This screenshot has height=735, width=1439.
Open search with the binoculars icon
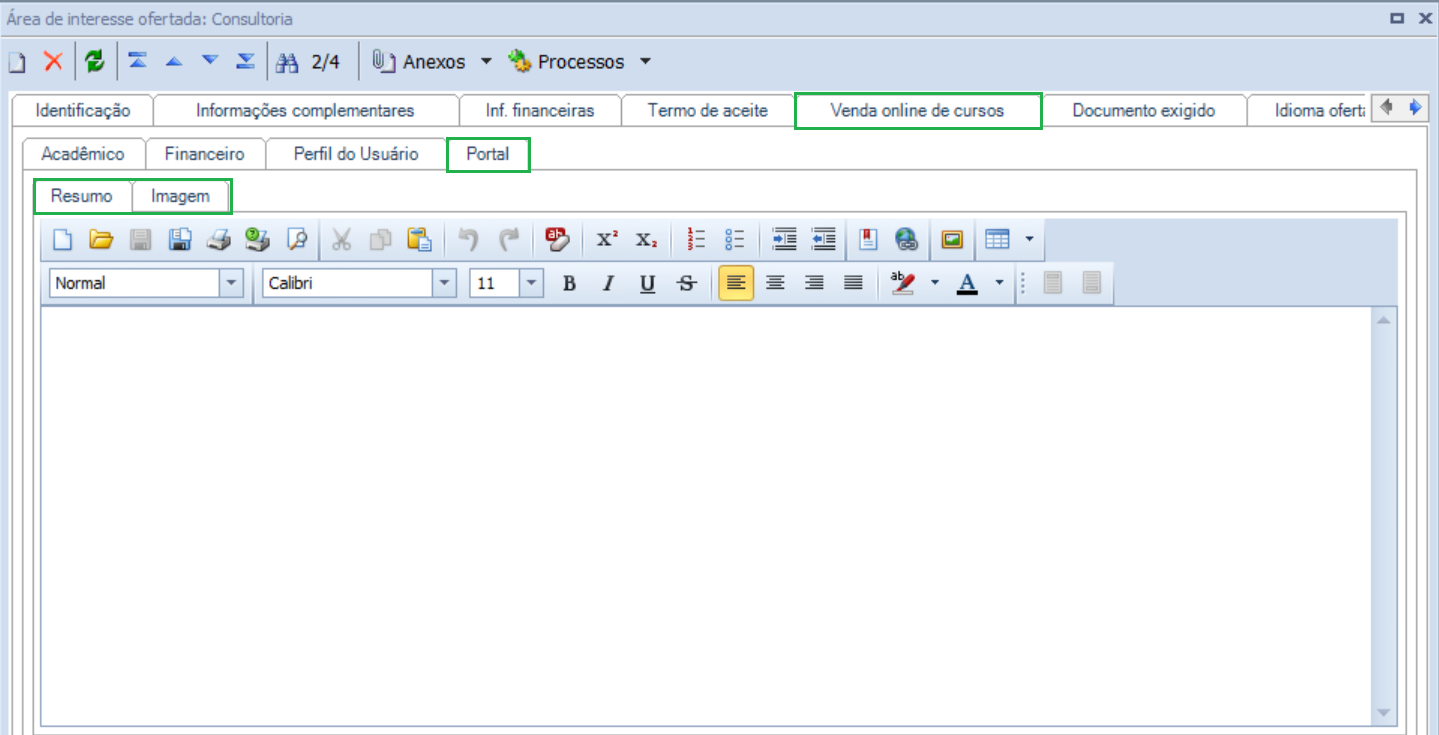289,62
